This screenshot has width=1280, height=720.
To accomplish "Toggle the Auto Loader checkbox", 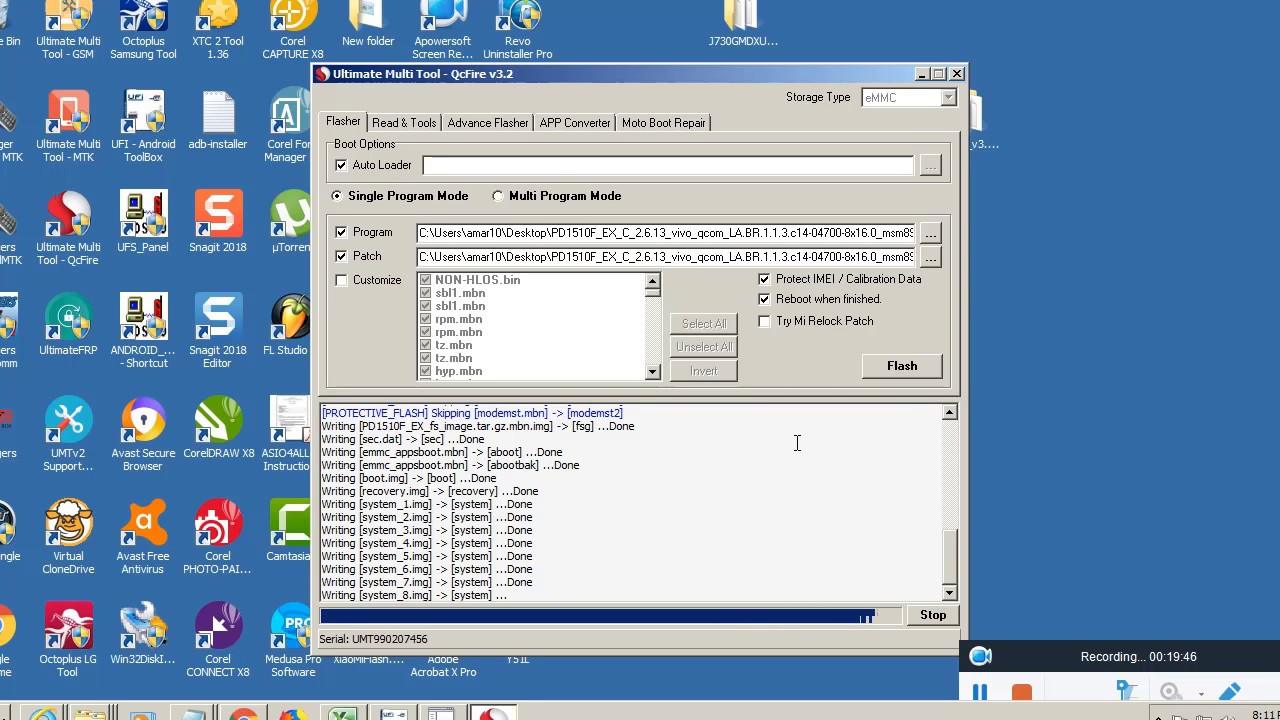I will 341,165.
